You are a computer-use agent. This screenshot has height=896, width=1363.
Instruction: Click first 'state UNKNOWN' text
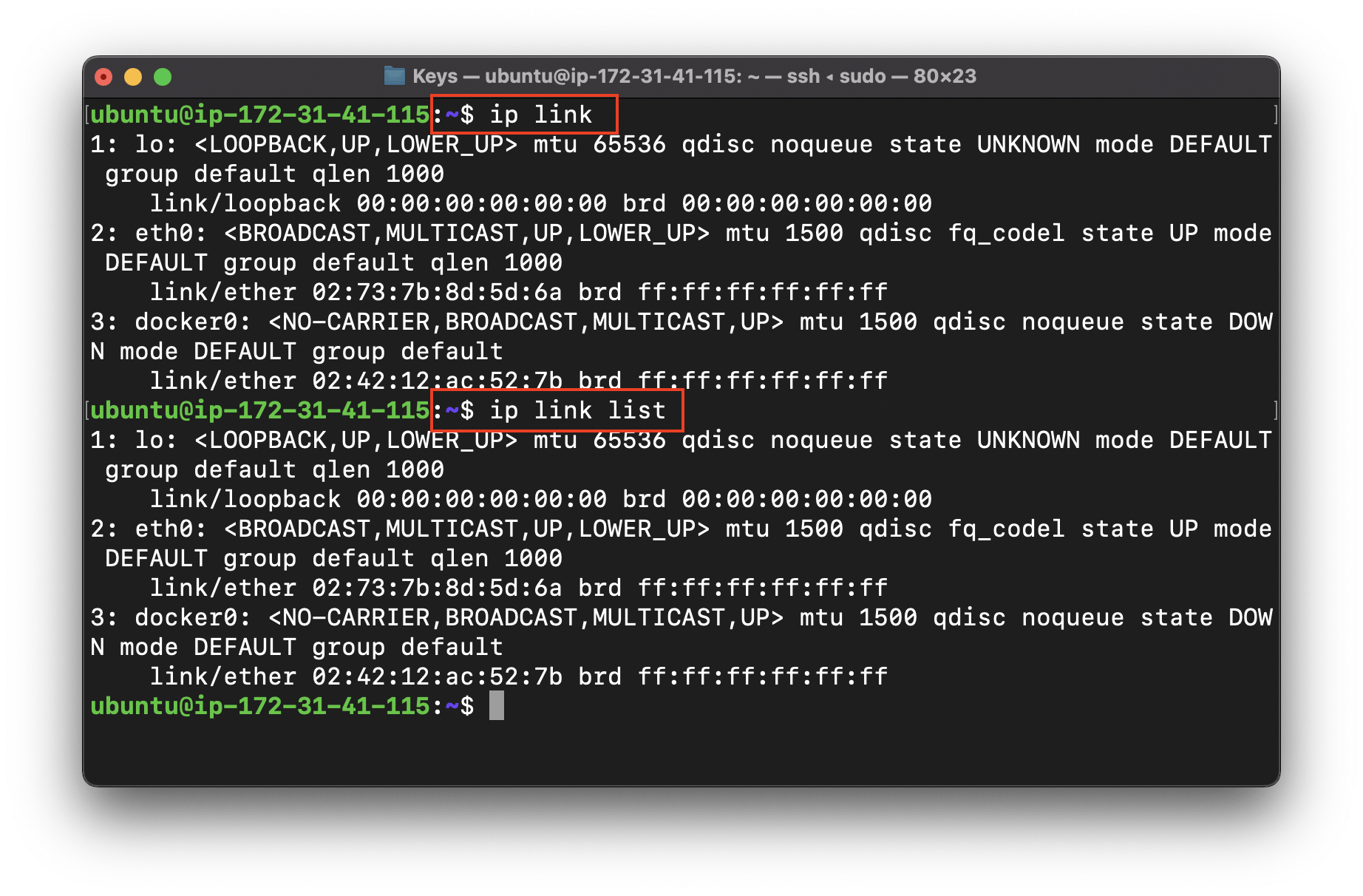tap(985, 144)
